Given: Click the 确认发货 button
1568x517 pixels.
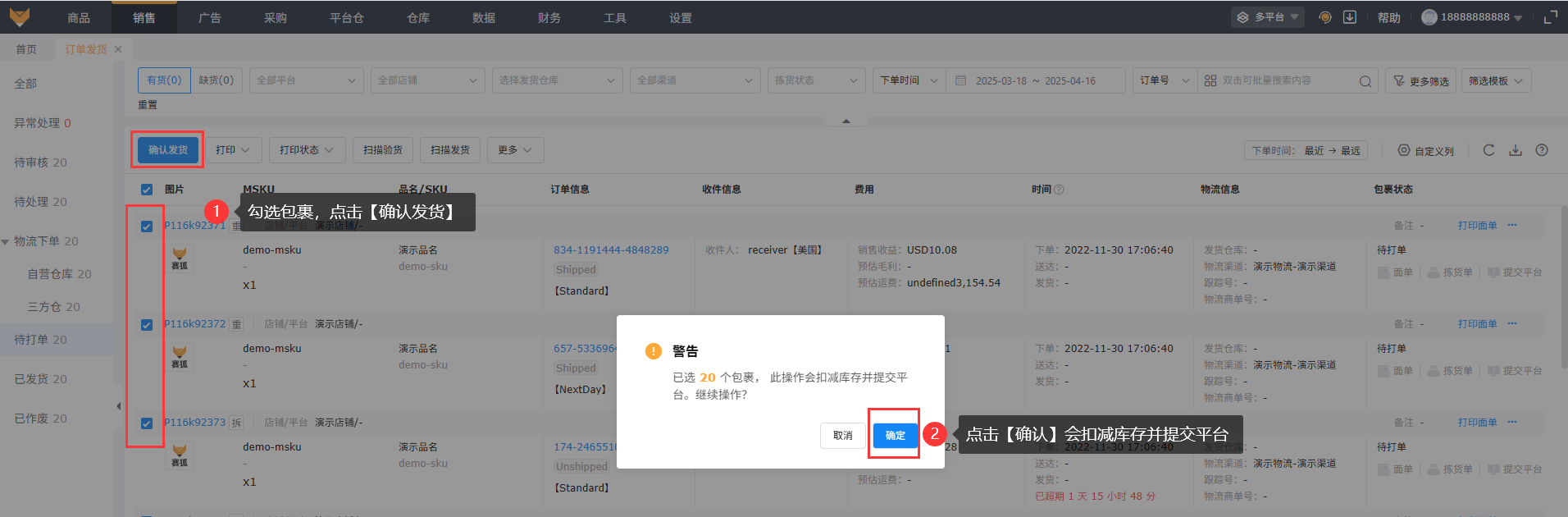Looking at the screenshot, I should tap(168, 150).
